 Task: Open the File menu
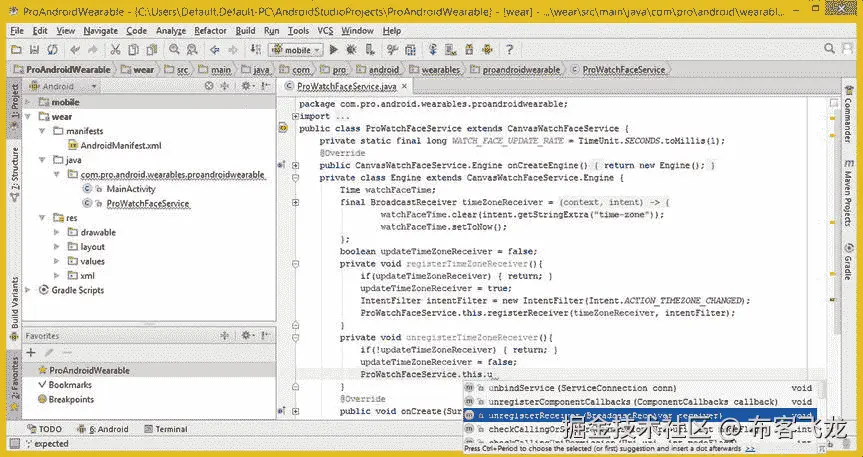(17, 31)
